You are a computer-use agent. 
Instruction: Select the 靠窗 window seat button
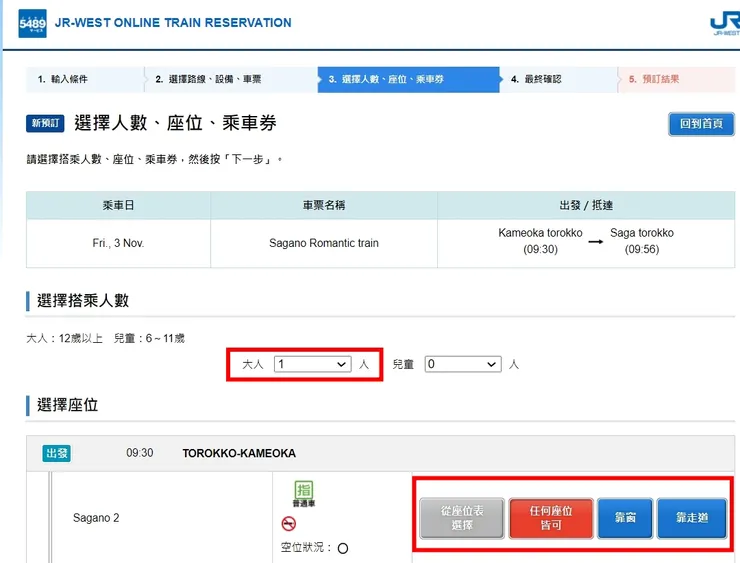click(625, 518)
